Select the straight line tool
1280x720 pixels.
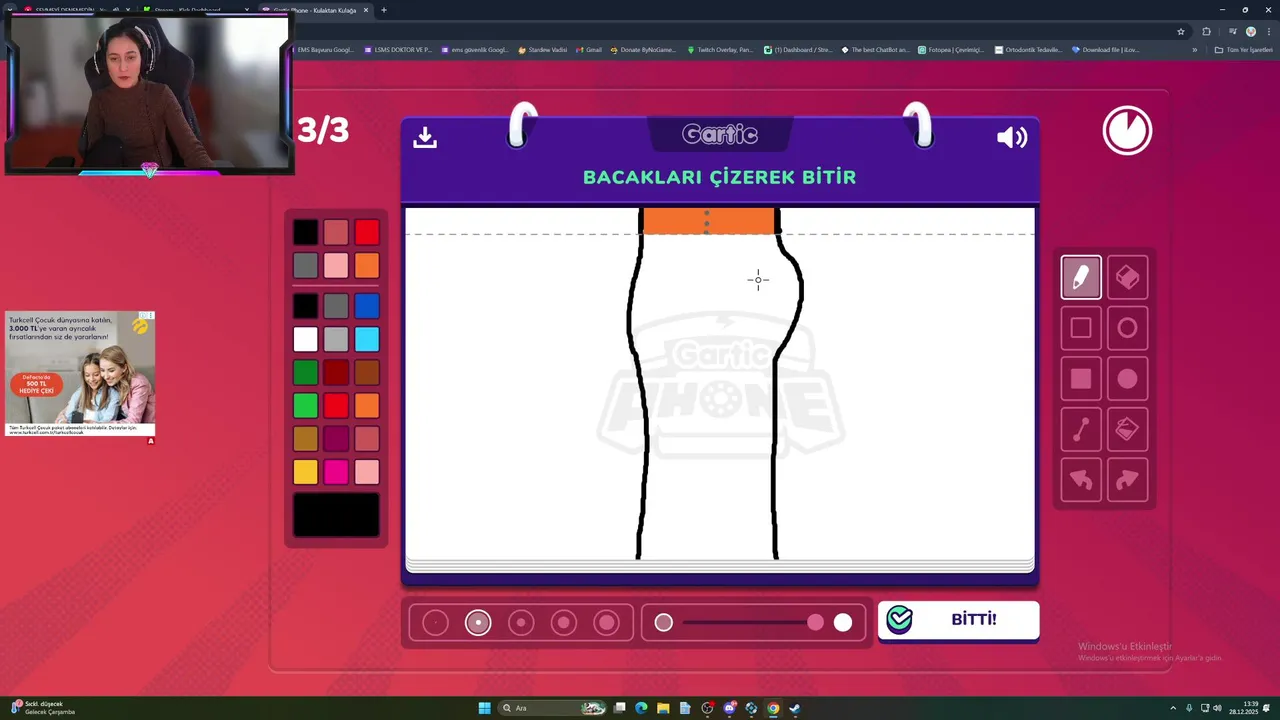[x=1081, y=429]
